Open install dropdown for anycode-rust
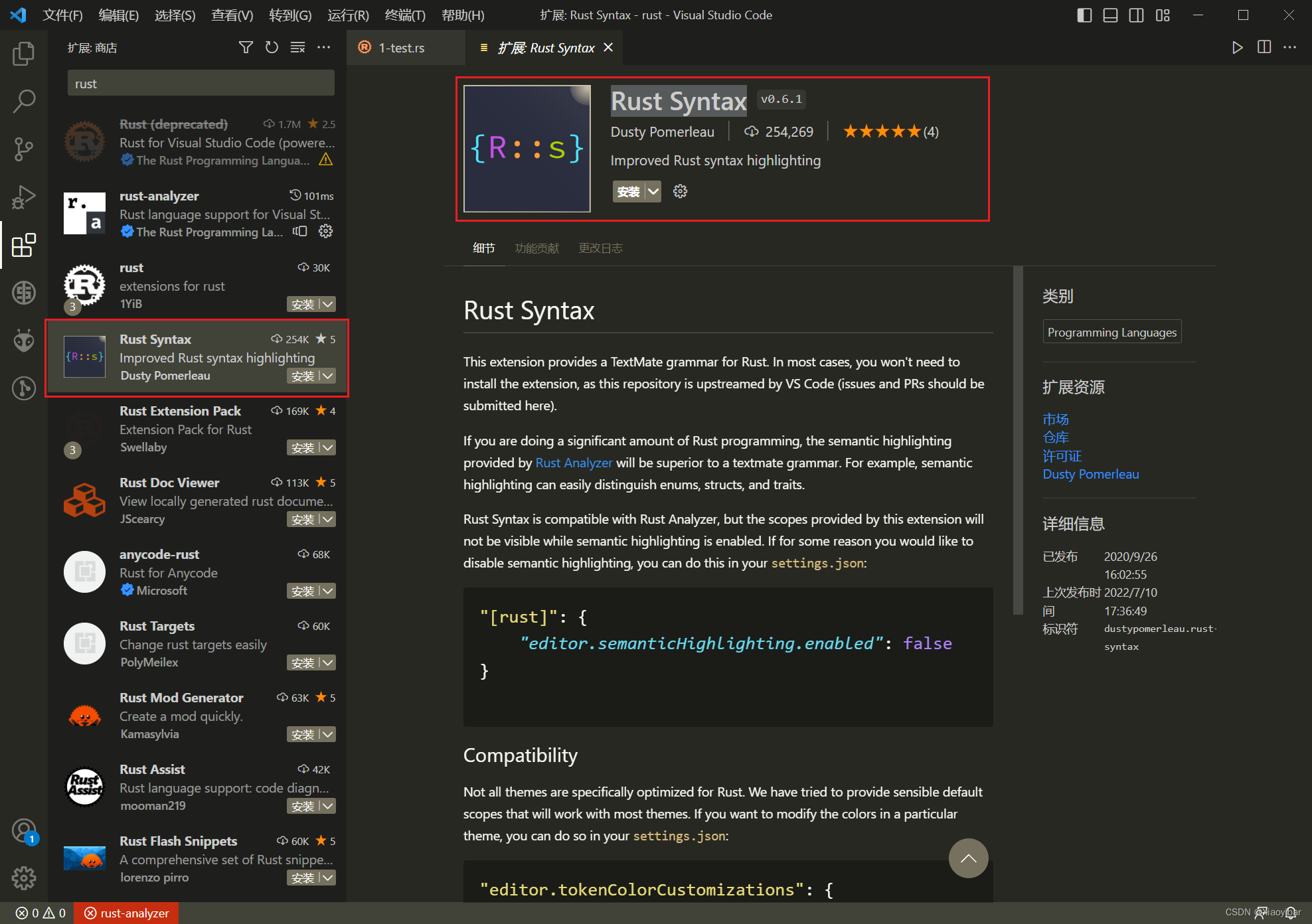1312x924 pixels. tap(328, 591)
